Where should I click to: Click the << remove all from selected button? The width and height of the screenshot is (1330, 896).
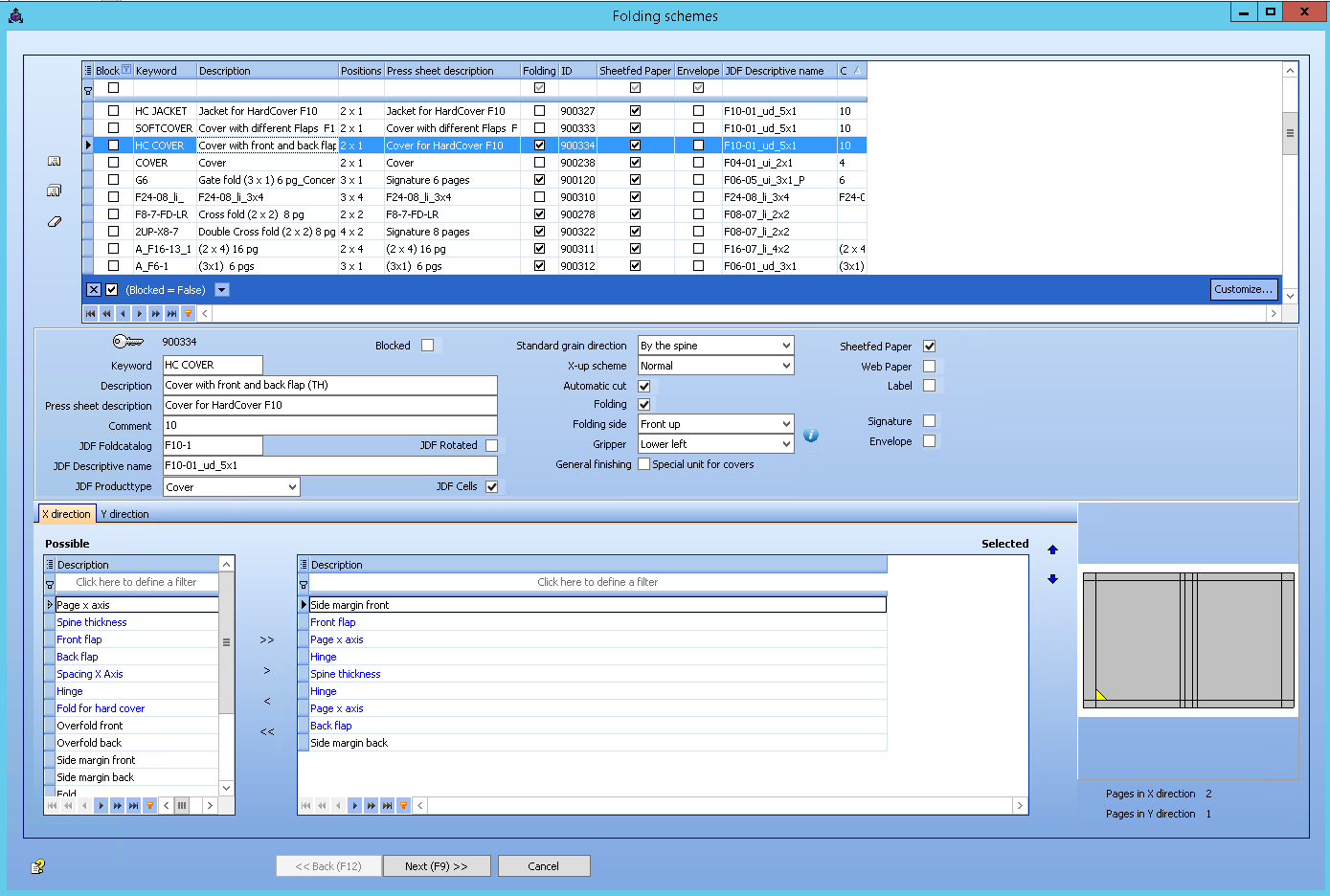(x=267, y=732)
